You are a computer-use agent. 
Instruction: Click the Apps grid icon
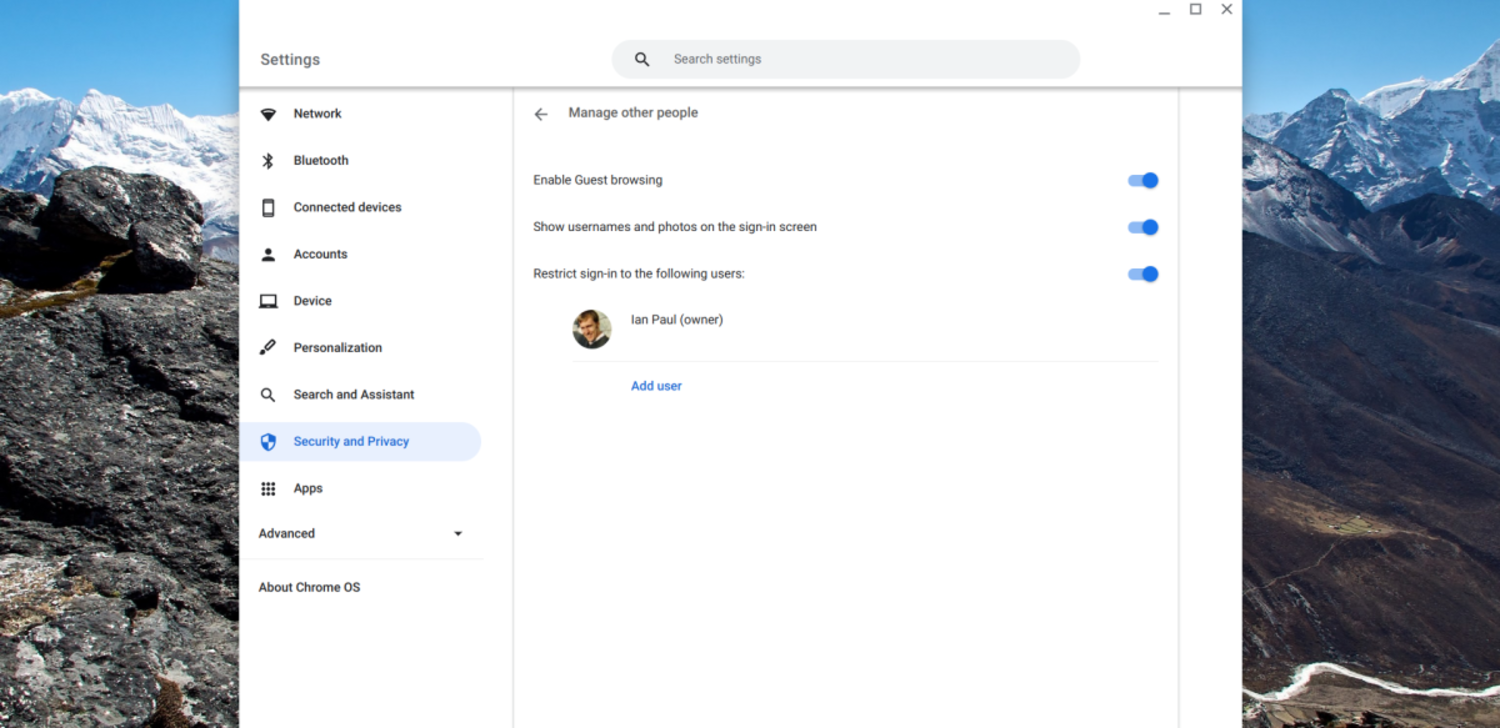tap(268, 489)
